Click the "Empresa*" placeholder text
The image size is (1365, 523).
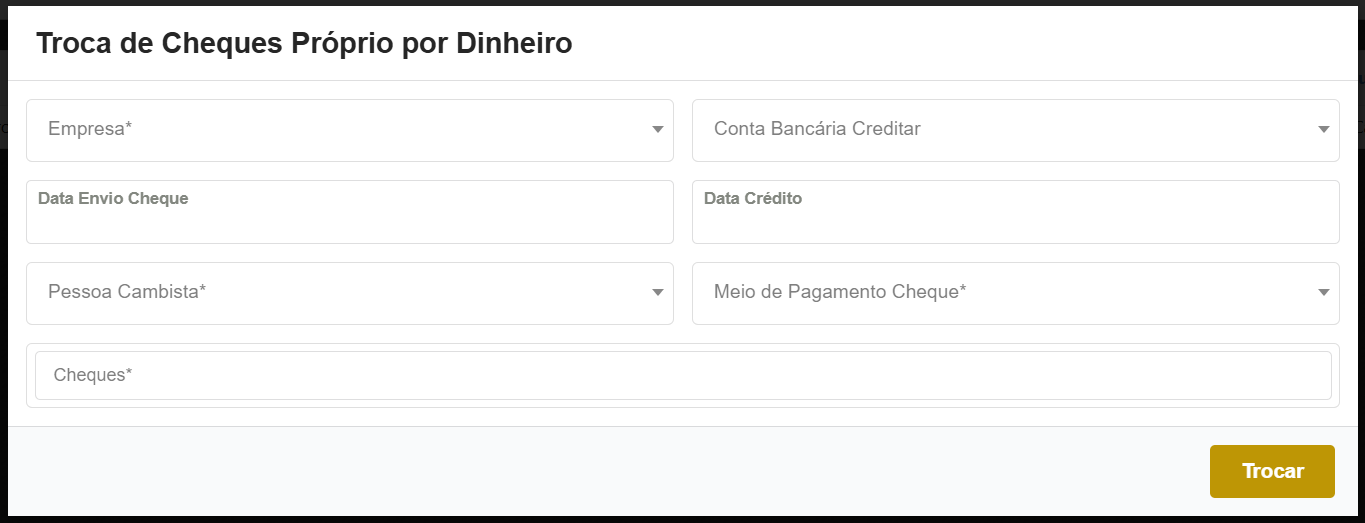pos(90,129)
